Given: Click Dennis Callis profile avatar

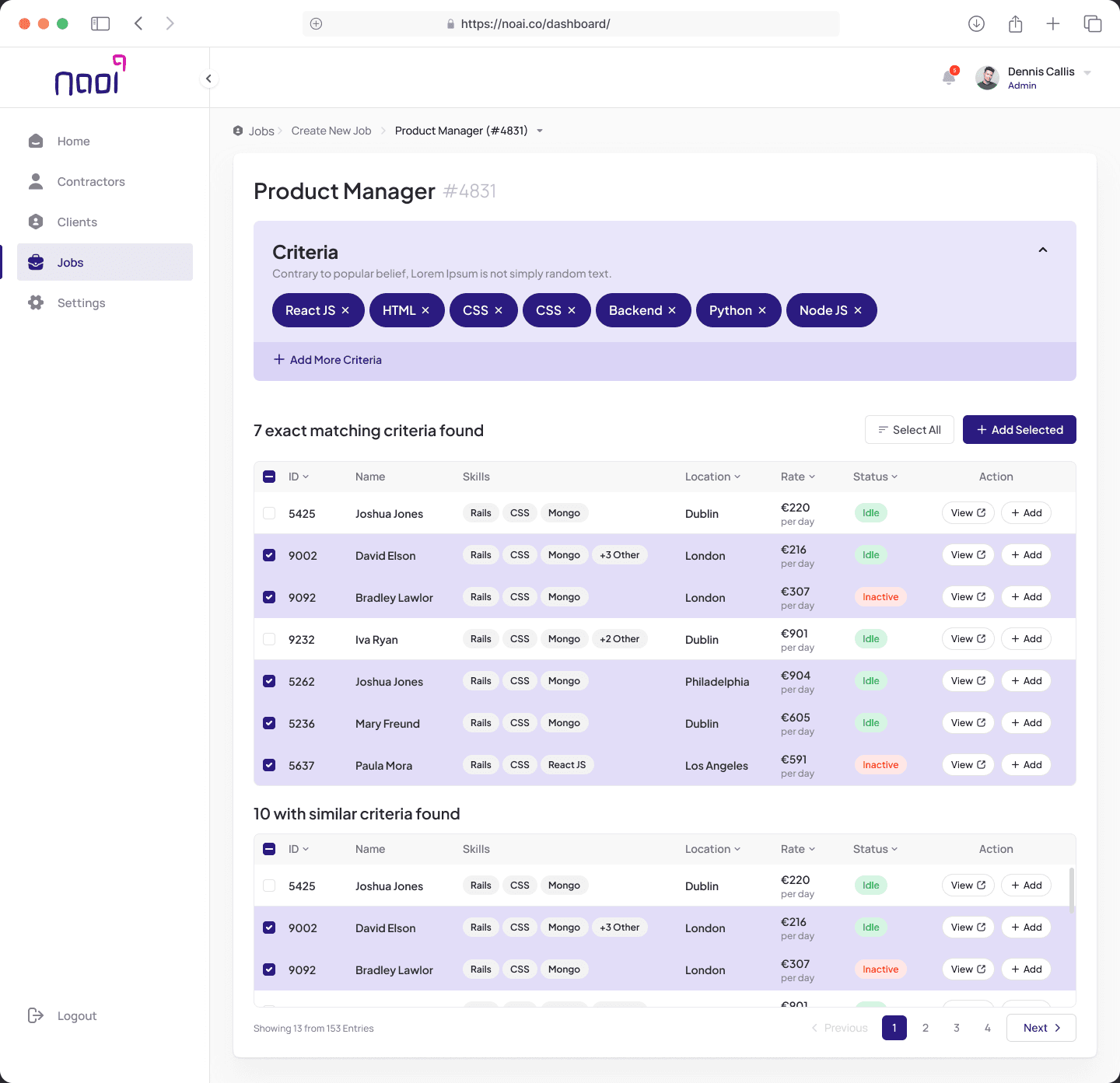Looking at the screenshot, I should pos(987,78).
